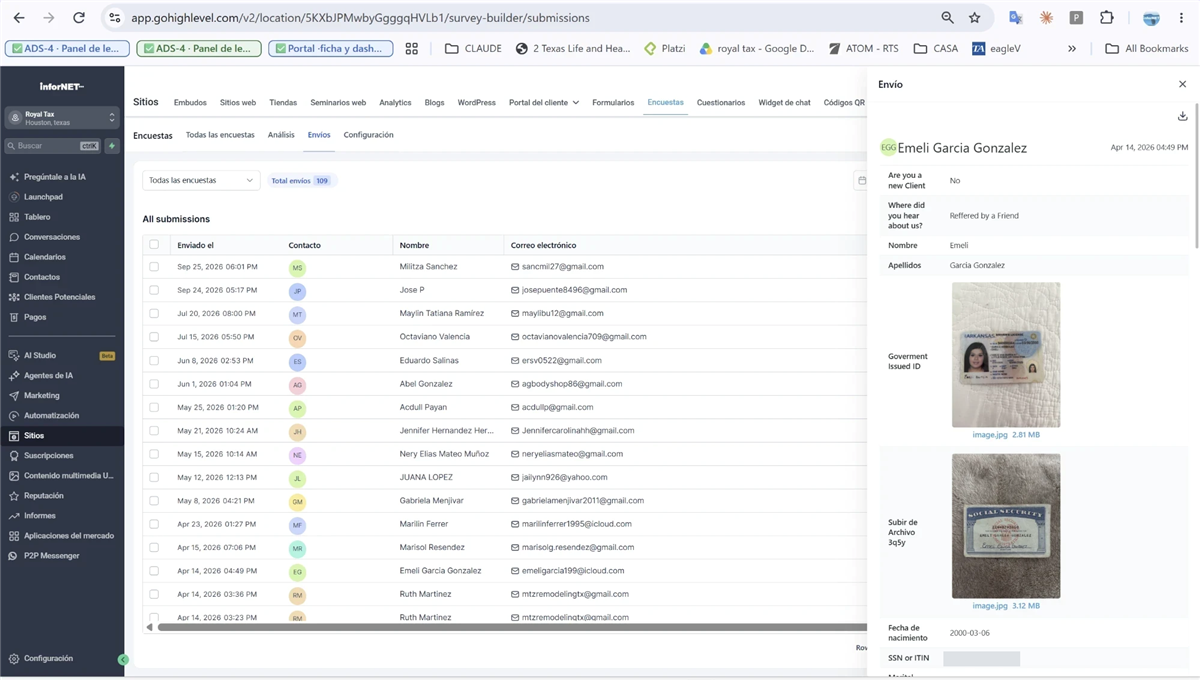The height and width of the screenshot is (680, 1200).
Task: Go to the Formularios tab
Action: coord(613,102)
